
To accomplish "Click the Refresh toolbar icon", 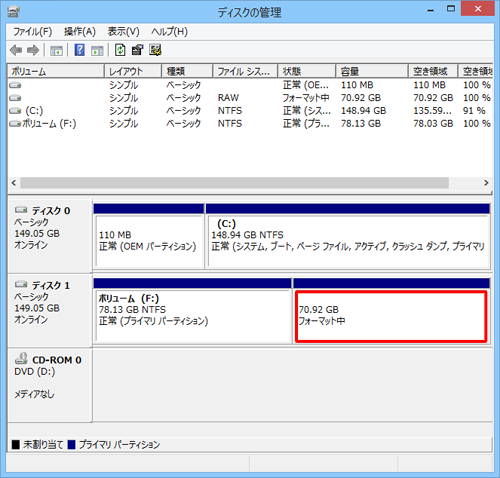I will pyautogui.click(x=120, y=50).
